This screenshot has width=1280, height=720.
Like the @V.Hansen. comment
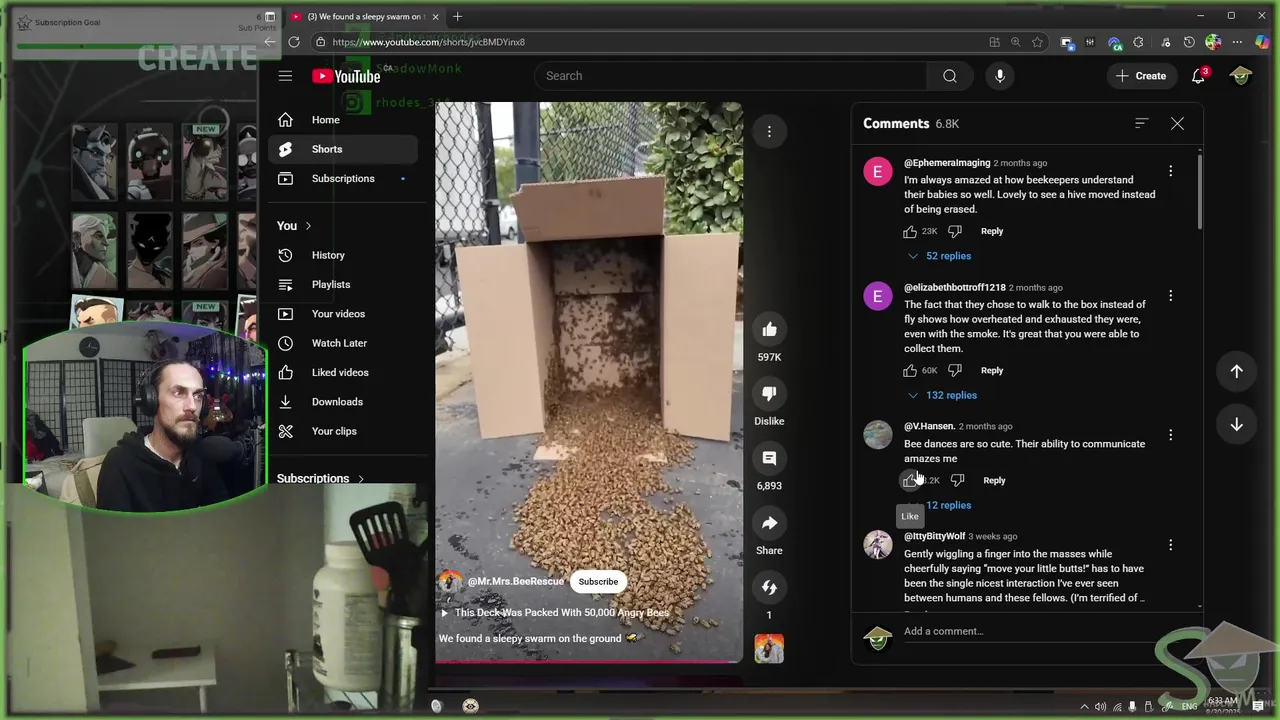pyautogui.click(x=910, y=480)
